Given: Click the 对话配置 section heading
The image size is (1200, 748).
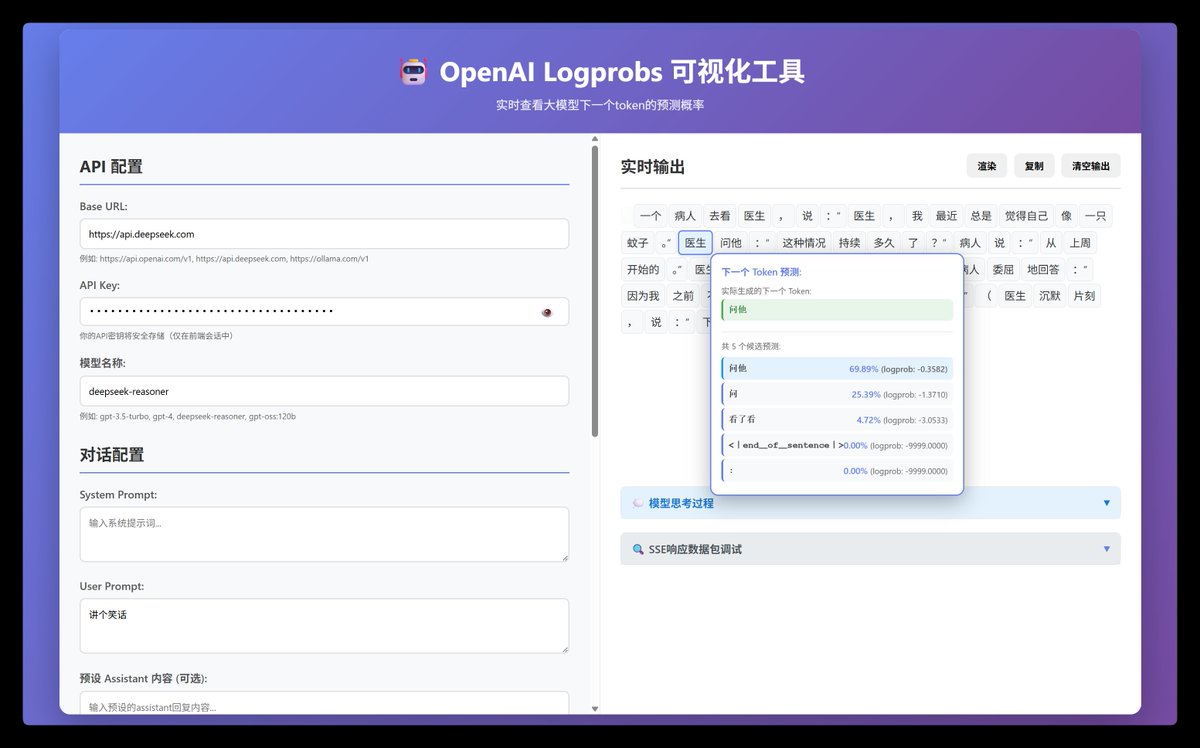Looking at the screenshot, I should point(112,455).
